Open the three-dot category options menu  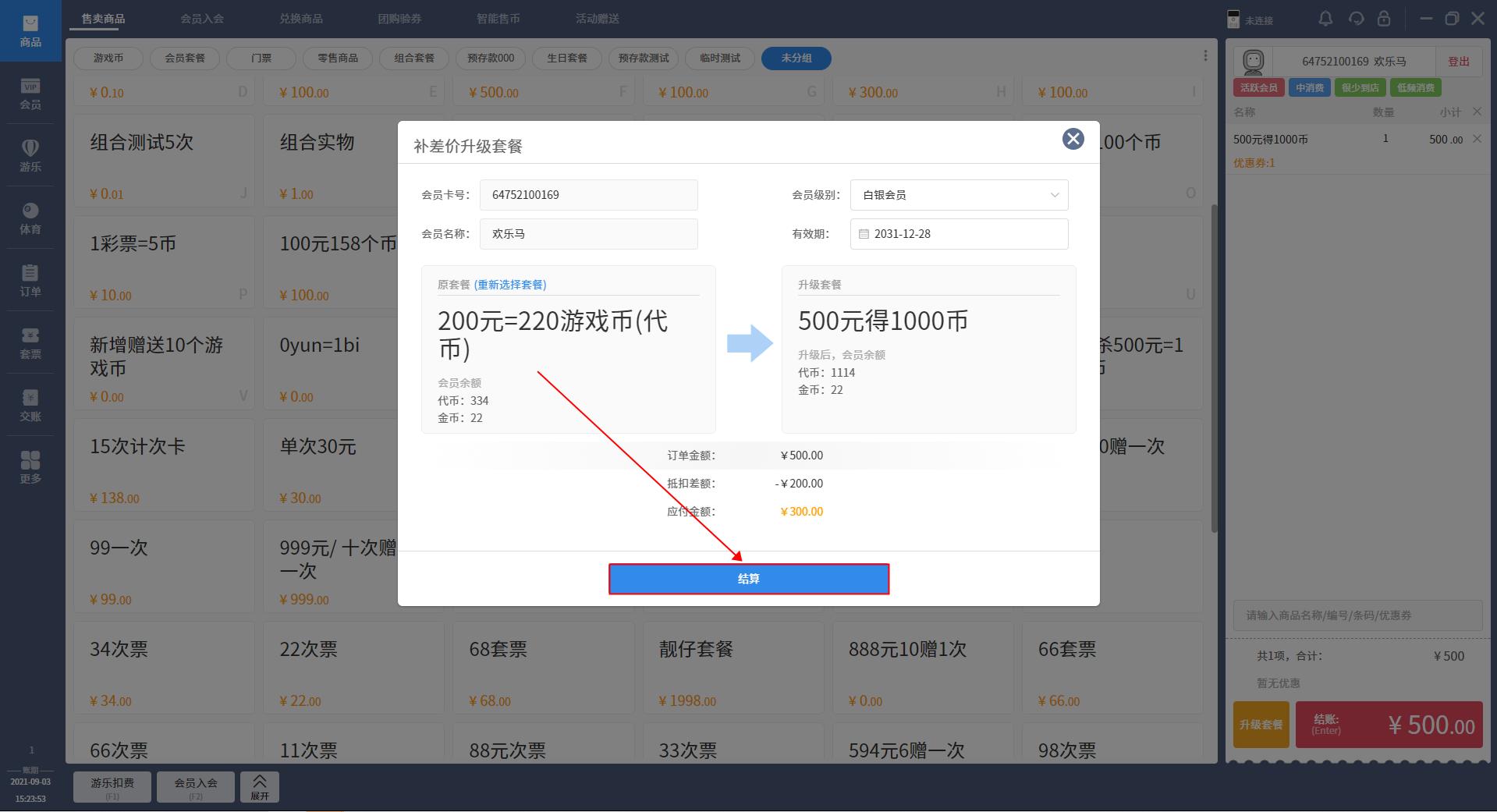[x=1205, y=56]
